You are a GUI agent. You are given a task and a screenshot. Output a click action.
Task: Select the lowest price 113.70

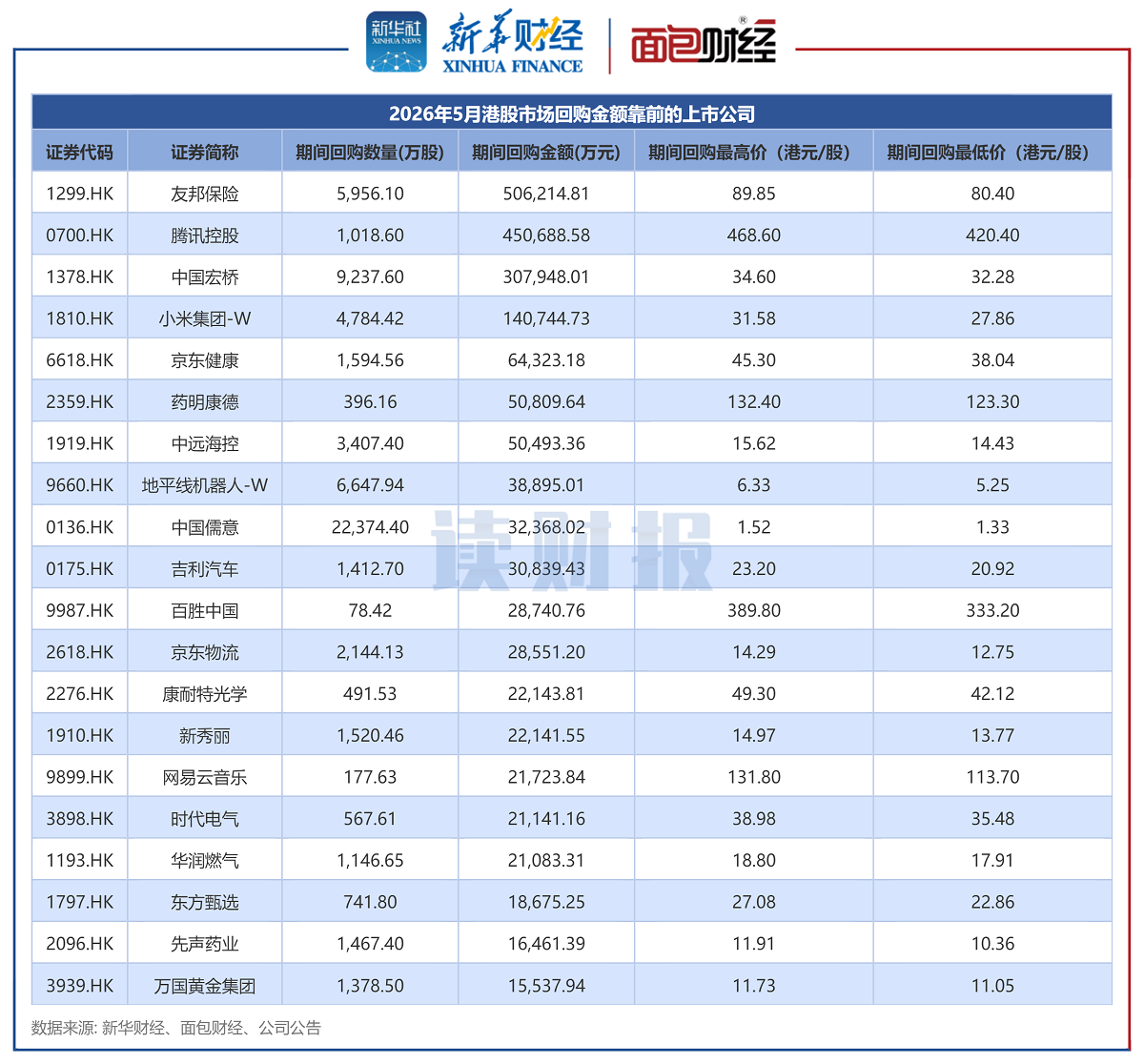tap(992, 778)
